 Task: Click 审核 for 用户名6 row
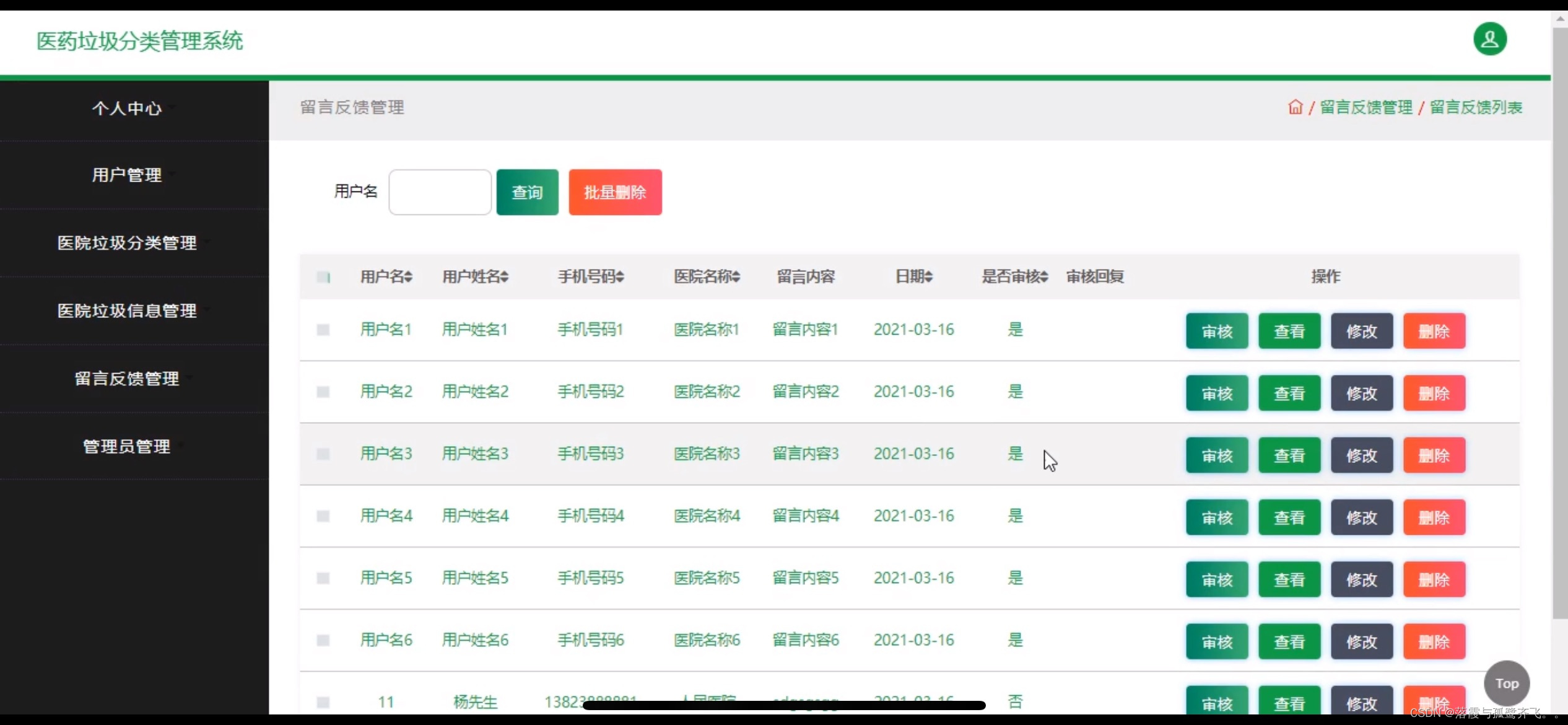point(1217,641)
